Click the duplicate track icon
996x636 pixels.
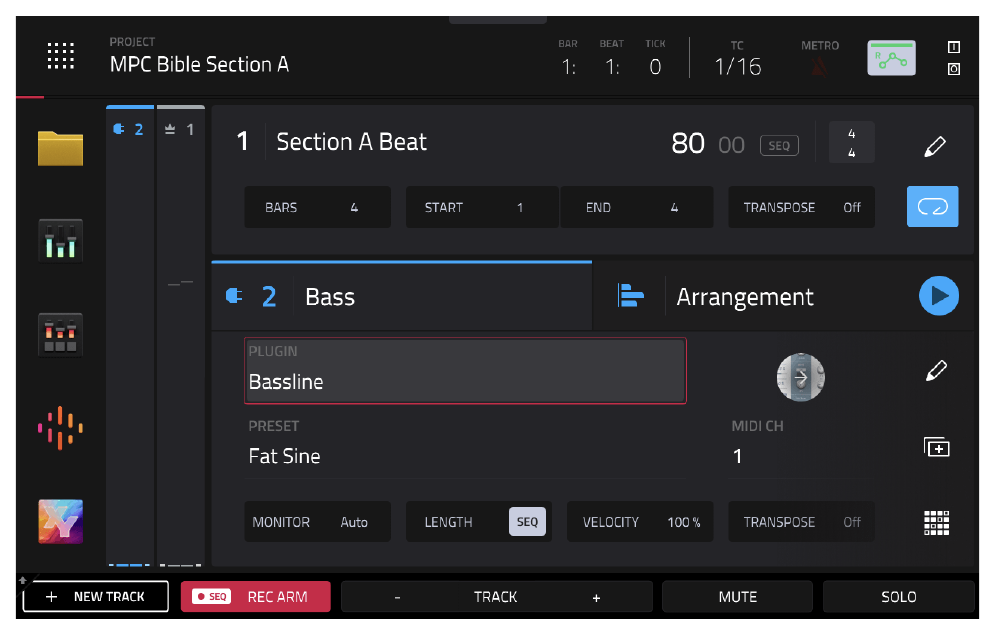[x=936, y=447]
